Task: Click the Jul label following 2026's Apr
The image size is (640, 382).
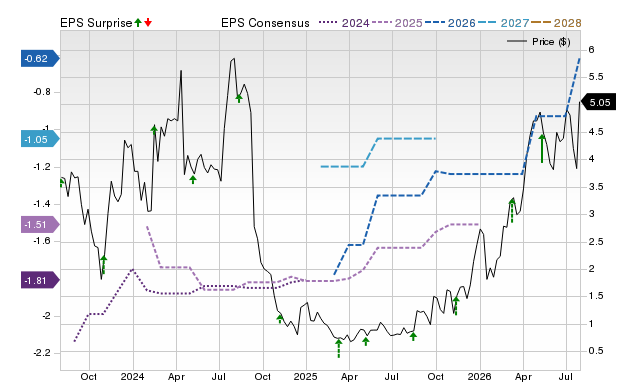Action: click(x=565, y=376)
